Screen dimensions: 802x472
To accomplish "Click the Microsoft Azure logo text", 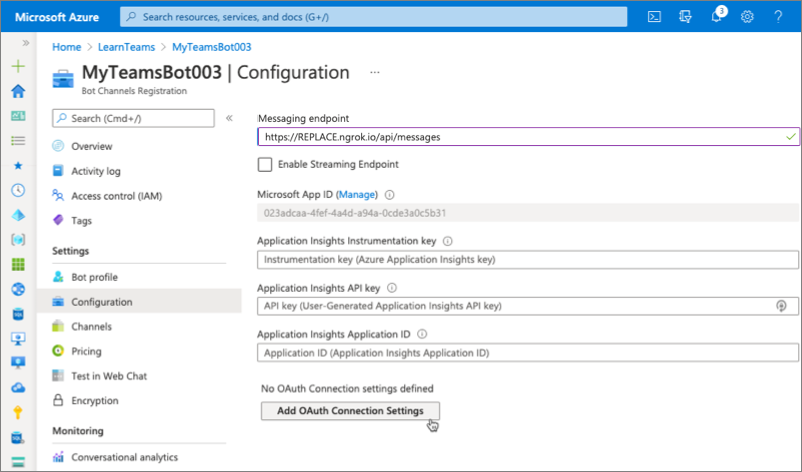I will click(x=57, y=17).
